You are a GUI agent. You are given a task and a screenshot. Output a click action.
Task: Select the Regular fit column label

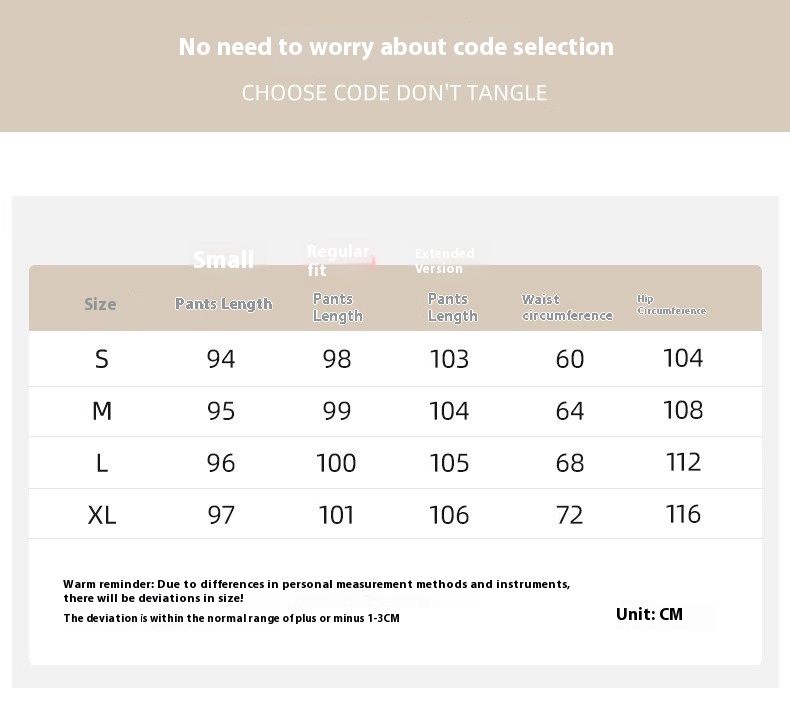[338, 260]
